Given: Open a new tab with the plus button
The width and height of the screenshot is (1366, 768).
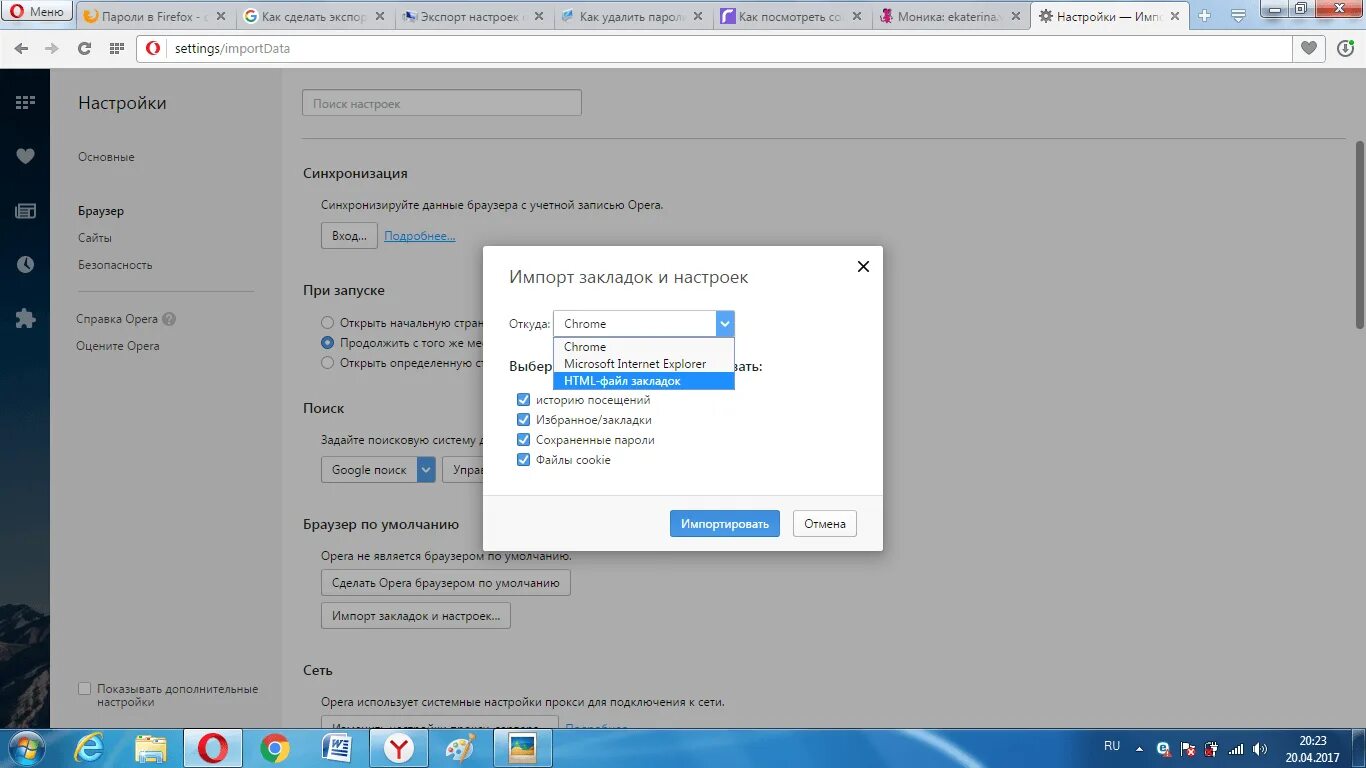Looking at the screenshot, I should tap(1205, 16).
